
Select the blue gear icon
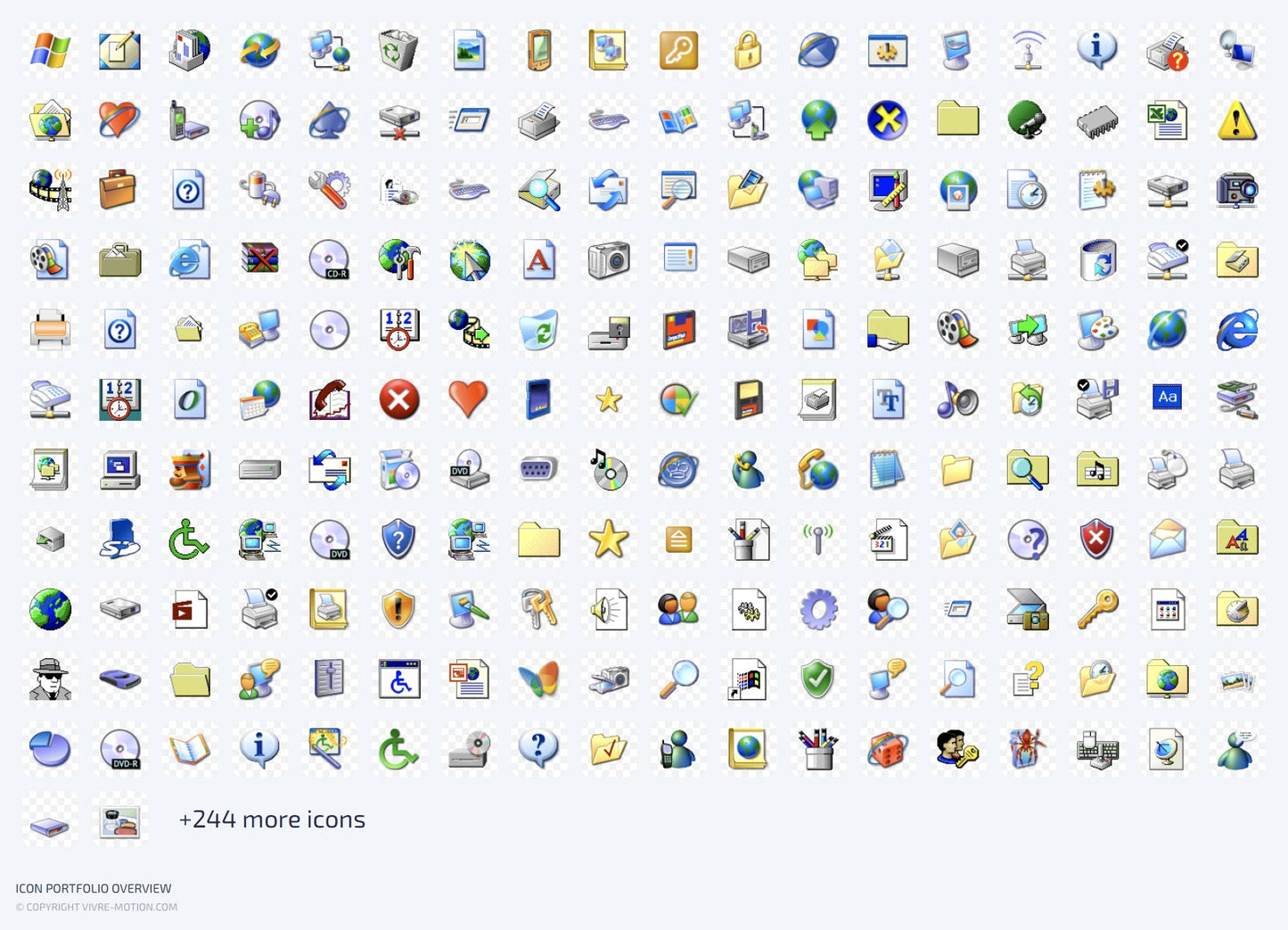click(x=817, y=610)
